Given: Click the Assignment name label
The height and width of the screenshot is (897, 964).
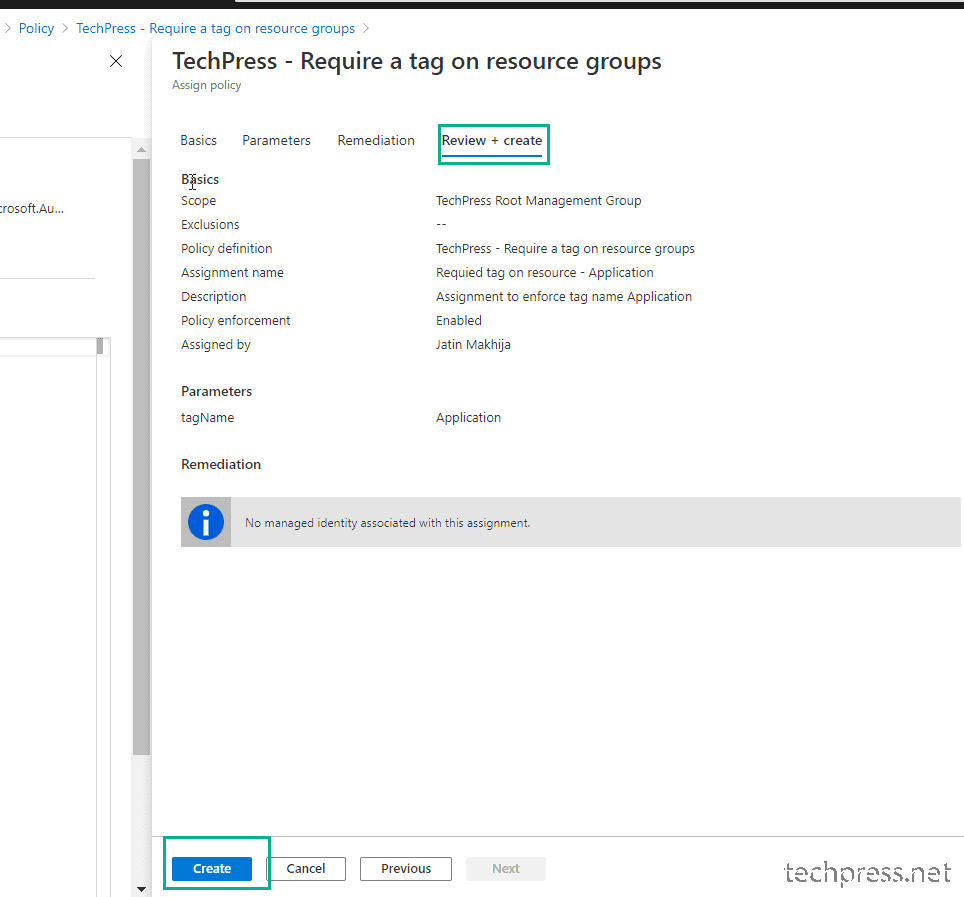Looking at the screenshot, I should [x=232, y=272].
